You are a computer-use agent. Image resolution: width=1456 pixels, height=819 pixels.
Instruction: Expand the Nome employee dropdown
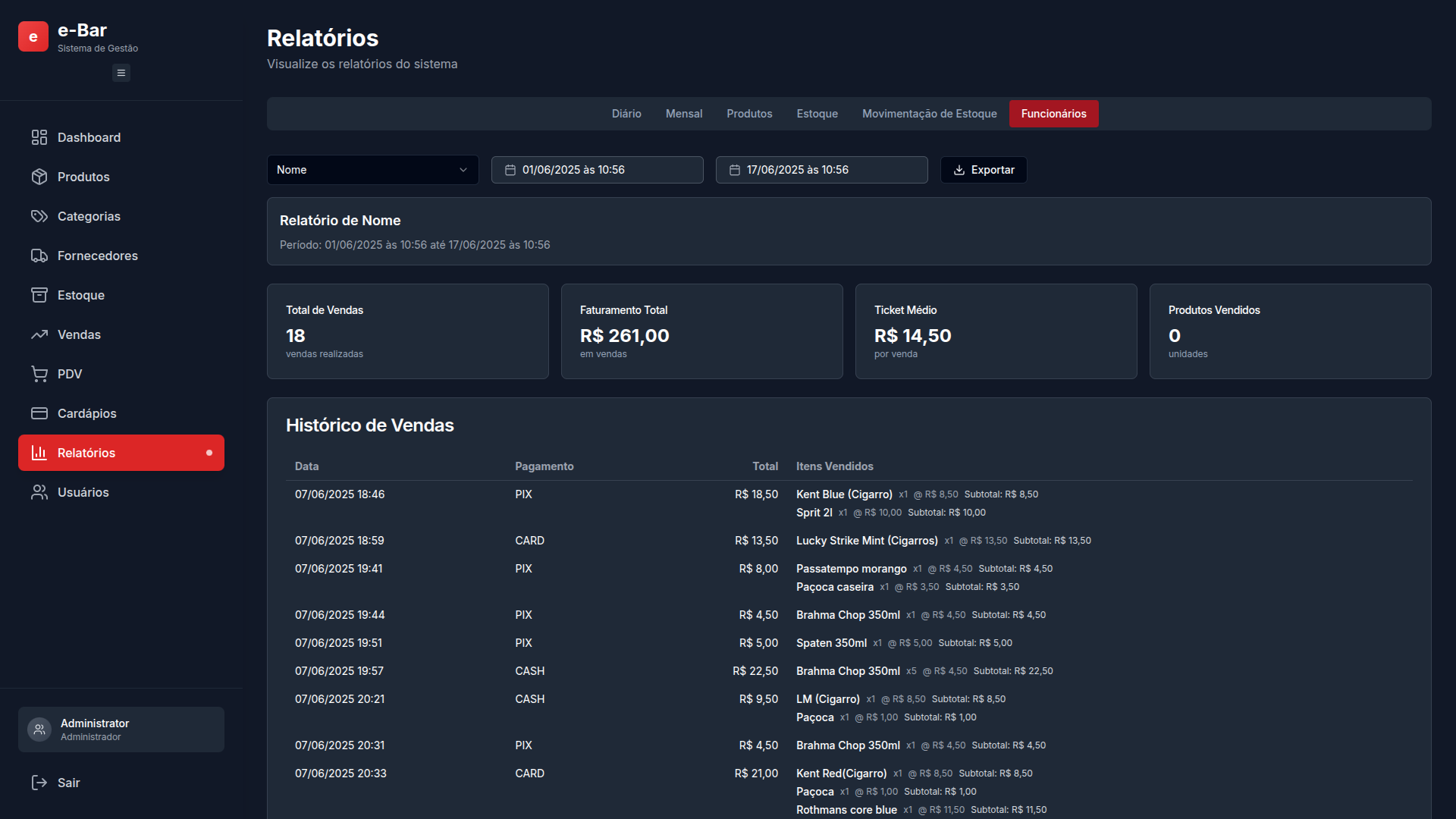click(372, 170)
